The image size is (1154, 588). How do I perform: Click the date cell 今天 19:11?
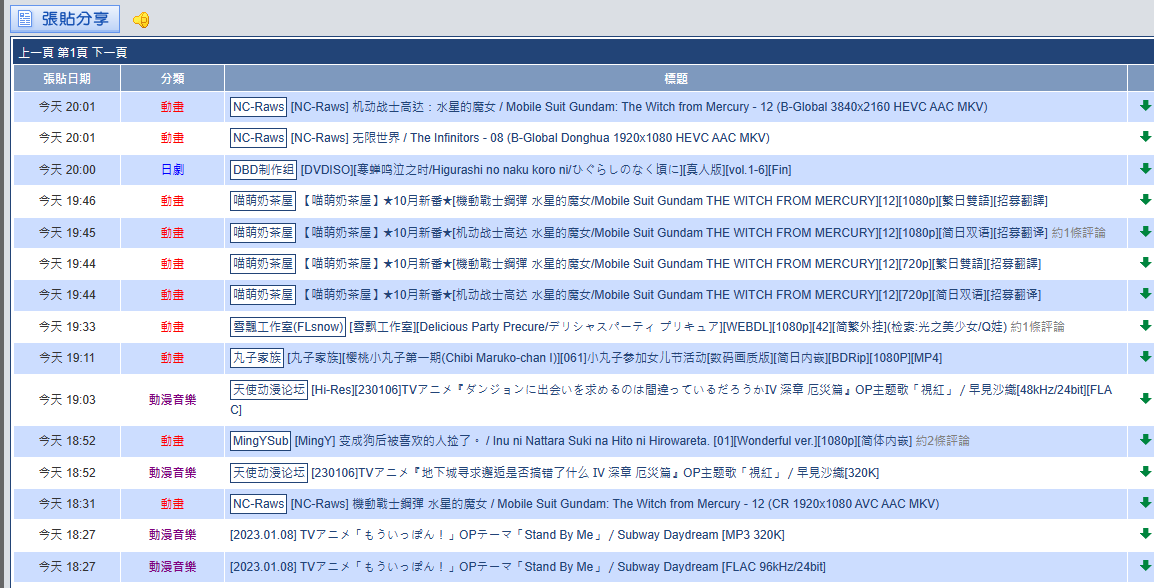point(67,358)
